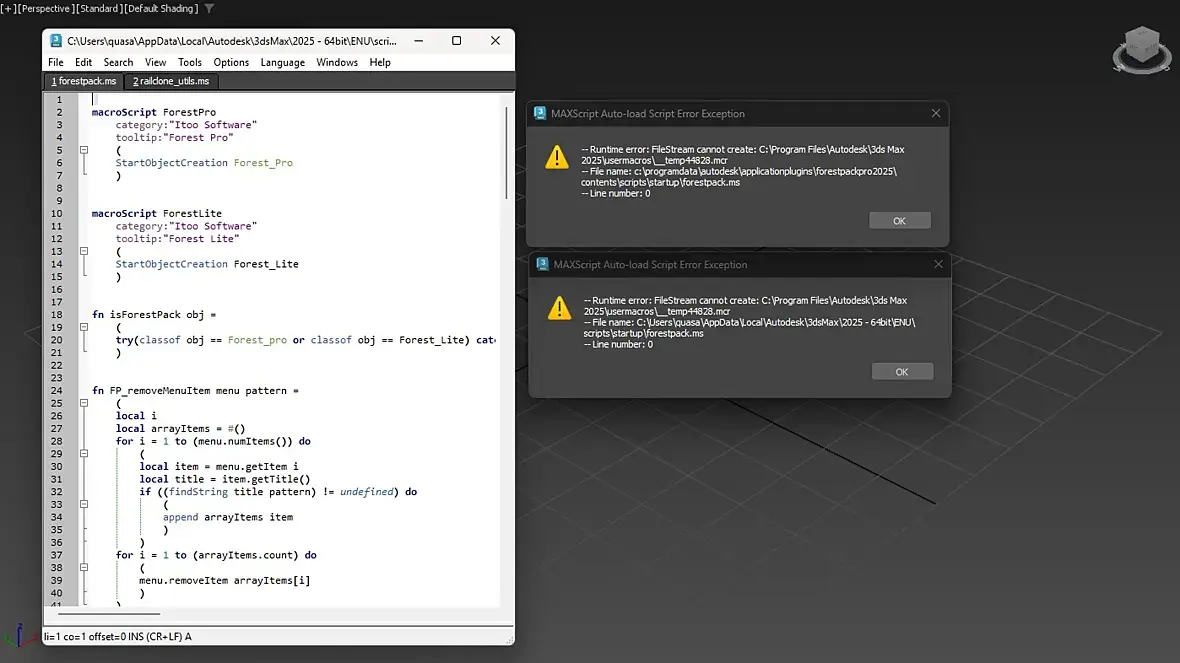Collapse the code fold at line 25

[84, 403]
